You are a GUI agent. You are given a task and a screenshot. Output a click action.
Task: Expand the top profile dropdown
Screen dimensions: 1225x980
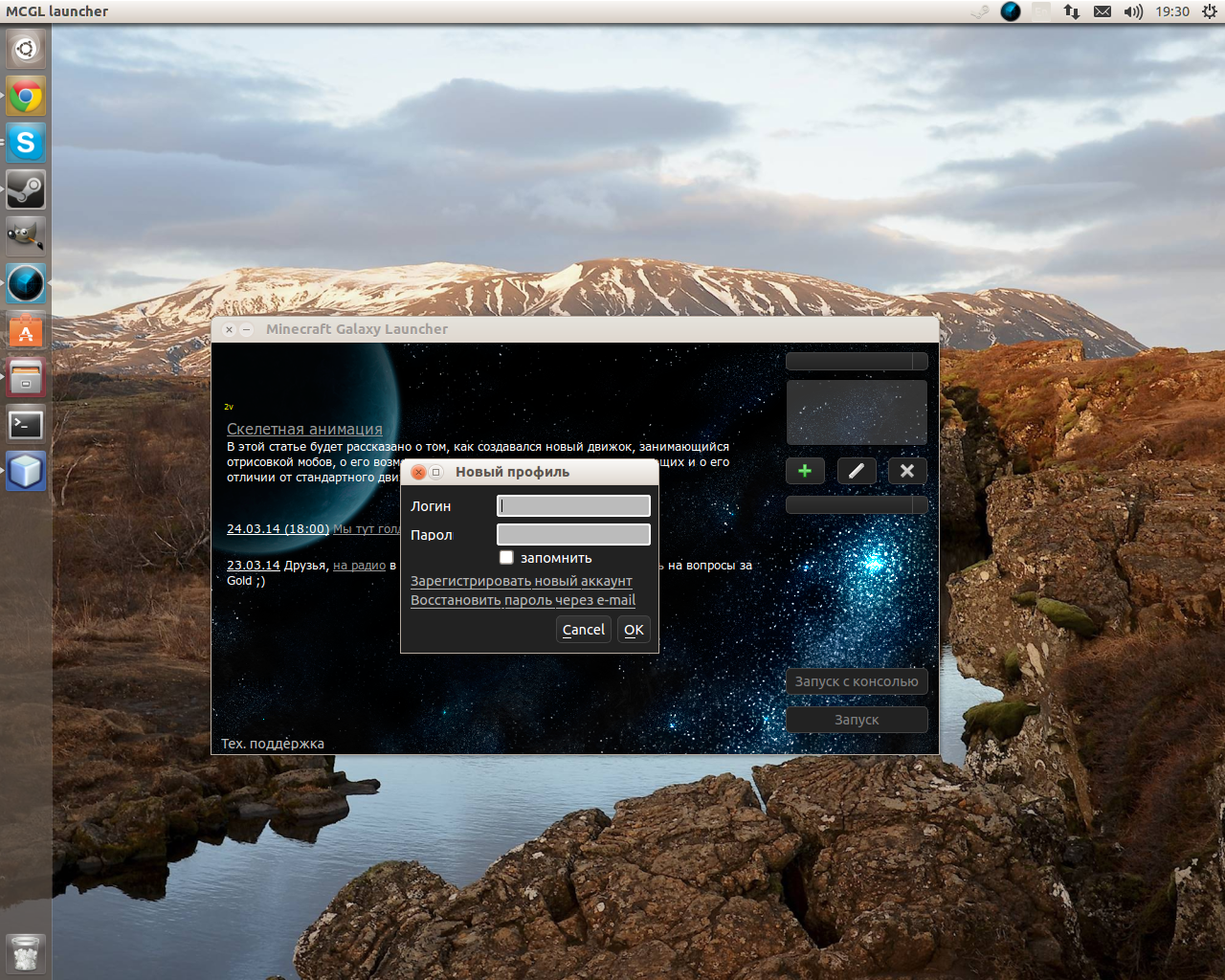[857, 361]
